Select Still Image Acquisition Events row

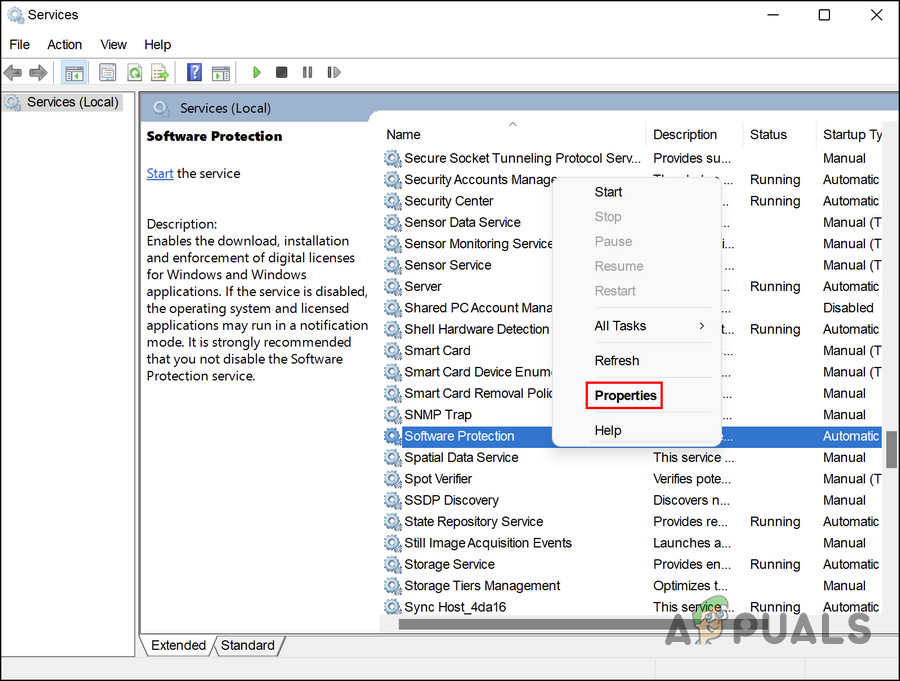(x=633, y=543)
